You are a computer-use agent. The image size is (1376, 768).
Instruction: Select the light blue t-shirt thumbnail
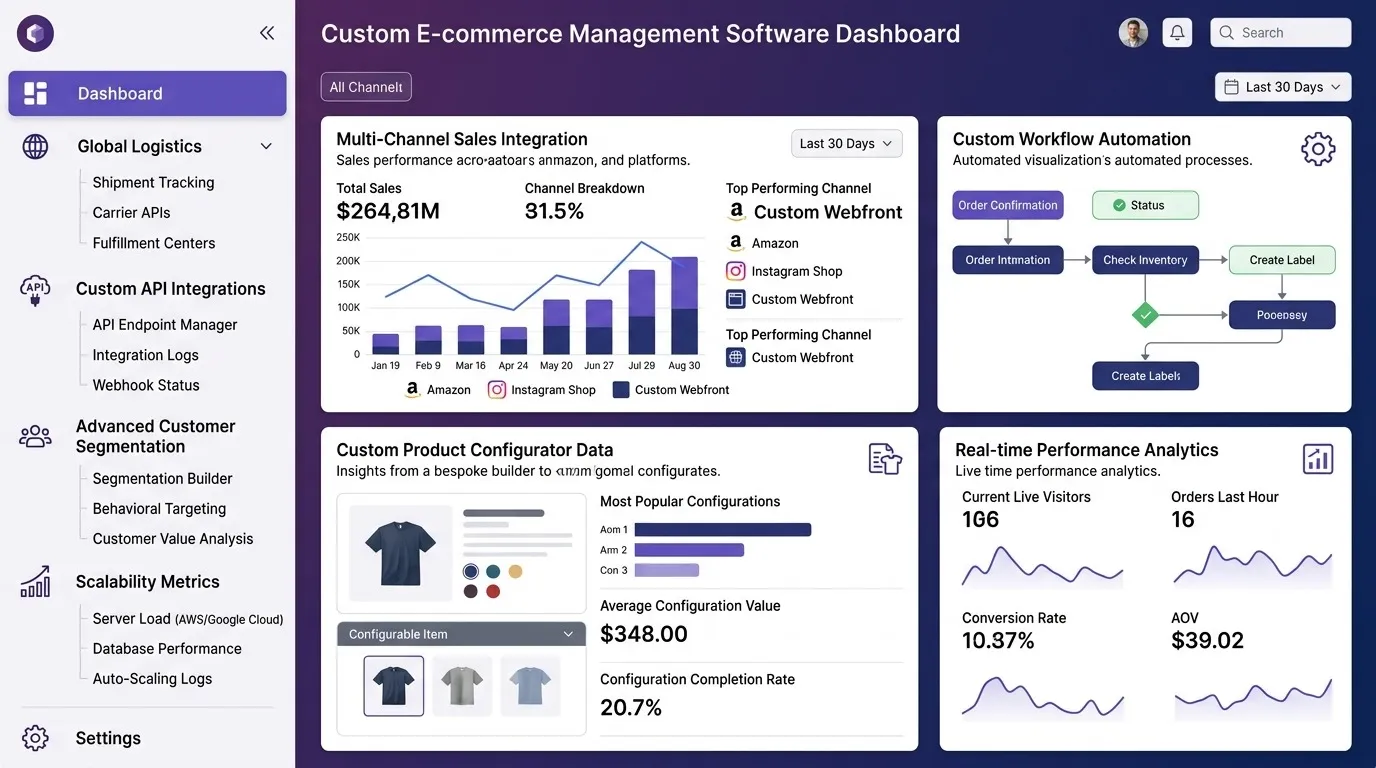coord(530,686)
